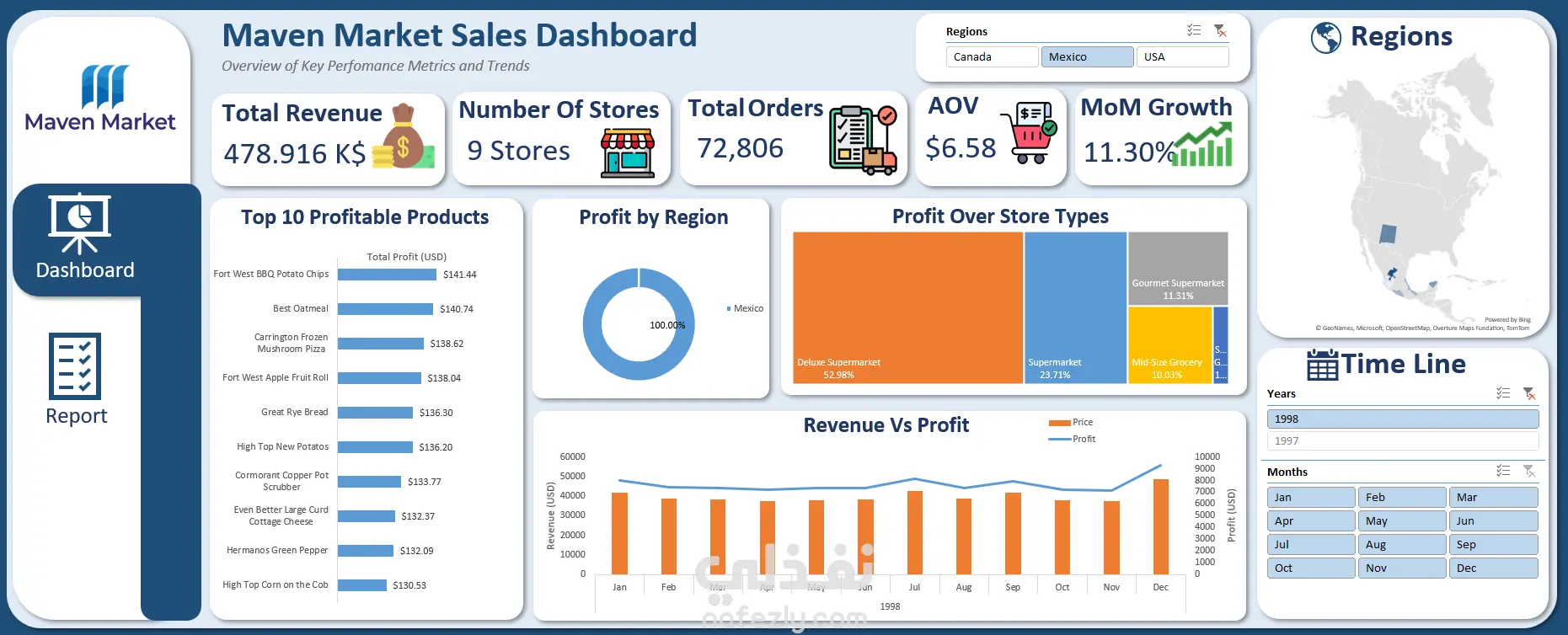
Task: Select USA in Regions slicer
Action: click(1182, 56)
